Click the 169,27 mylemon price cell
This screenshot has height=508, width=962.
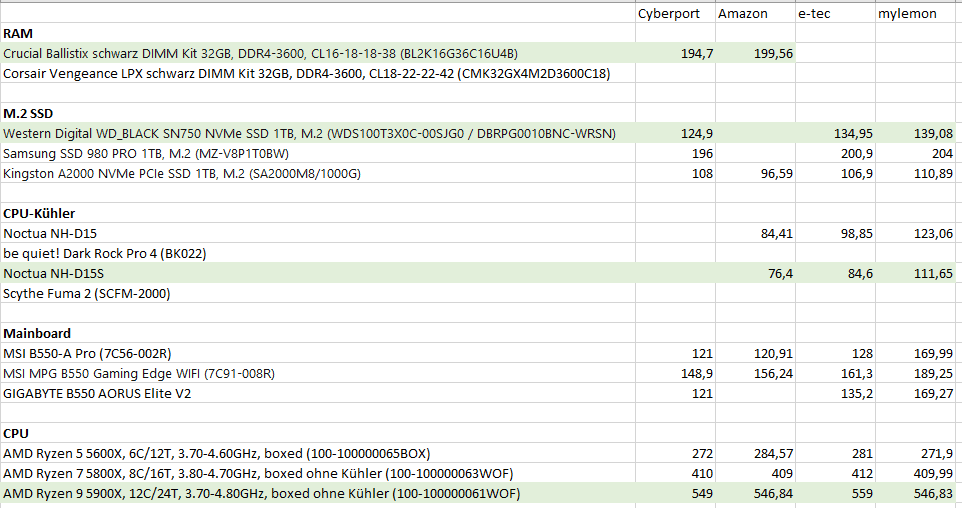(915, 393)
